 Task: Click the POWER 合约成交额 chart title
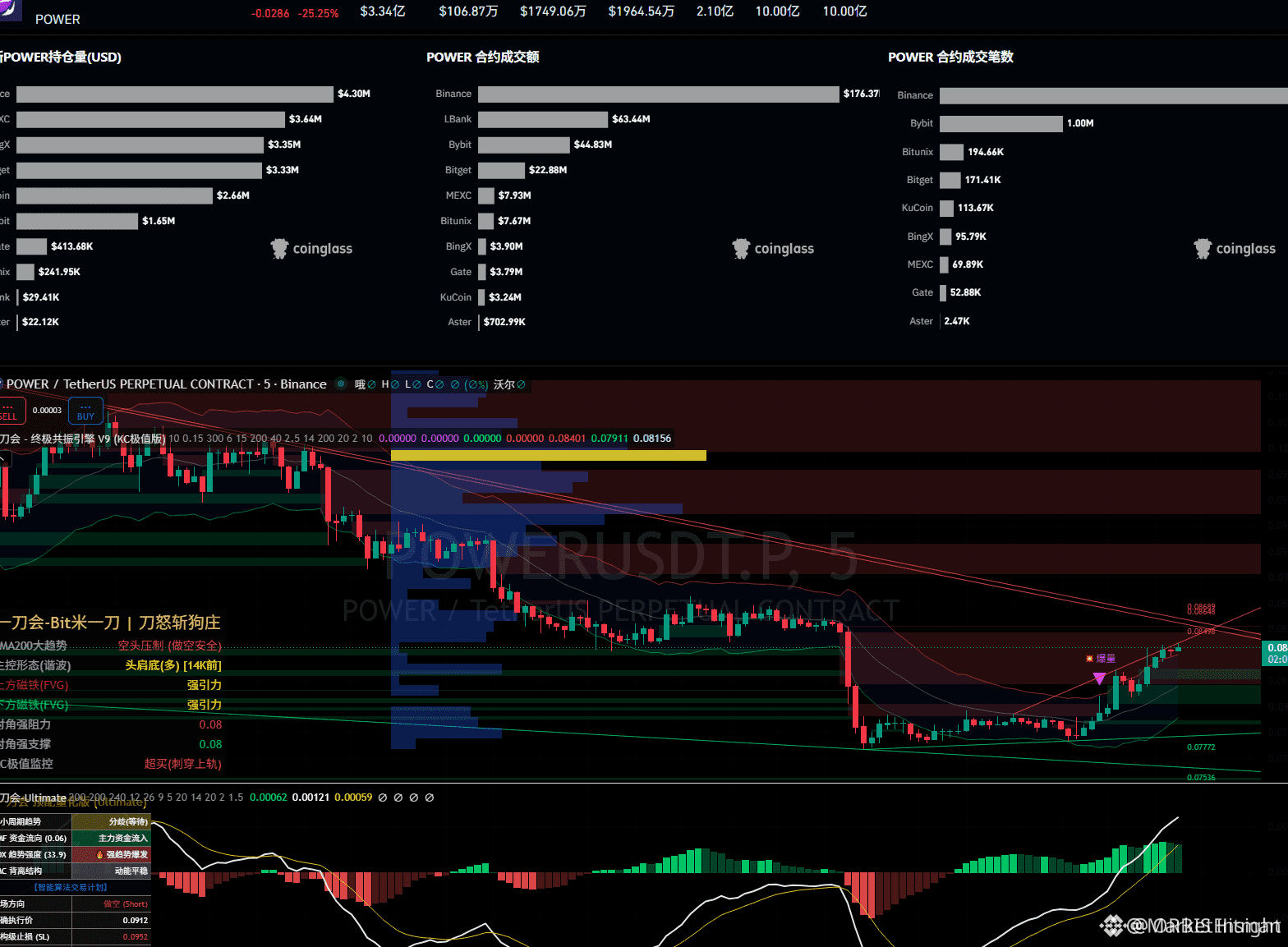483,57
